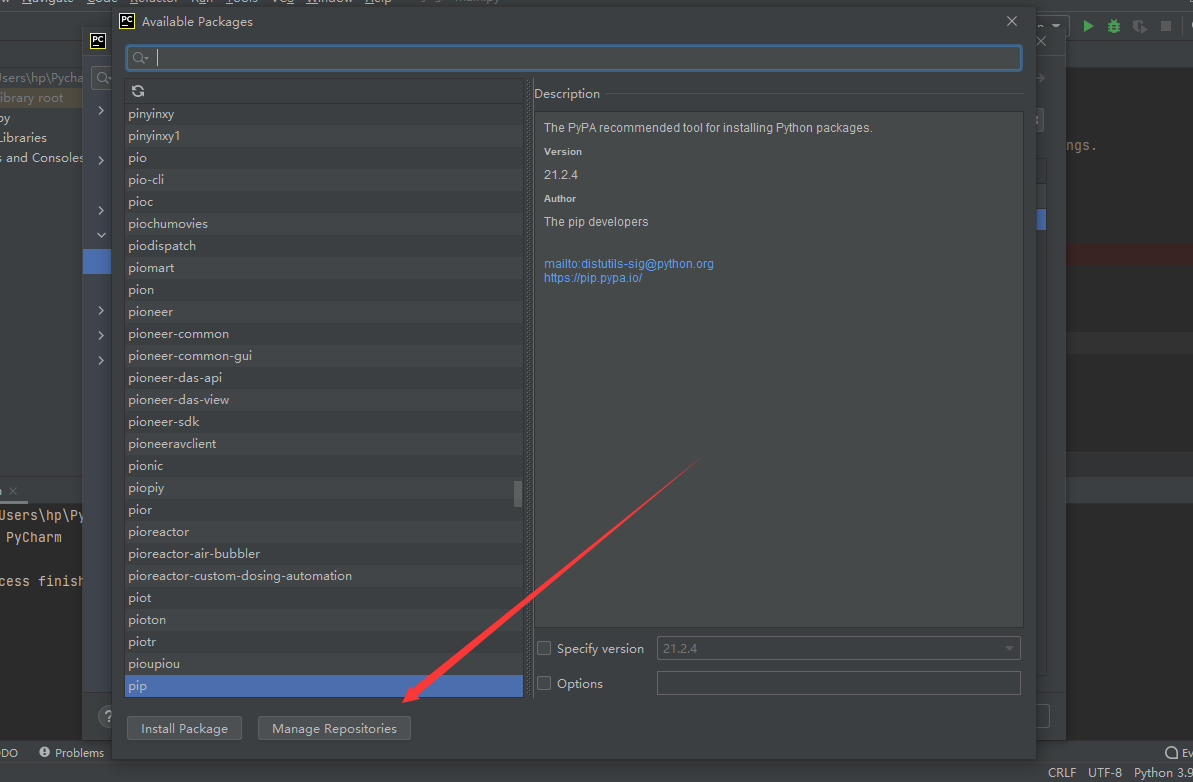Select pioneer-sdk in the package list

(164, 422)
